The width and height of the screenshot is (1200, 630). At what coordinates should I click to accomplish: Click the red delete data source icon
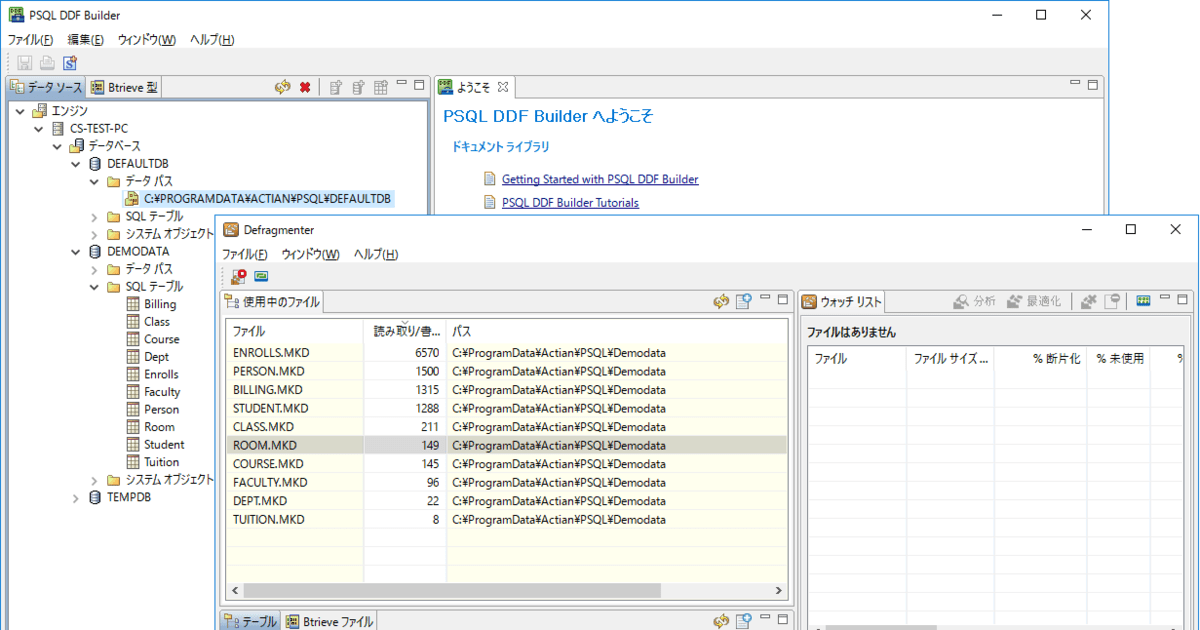303,87
